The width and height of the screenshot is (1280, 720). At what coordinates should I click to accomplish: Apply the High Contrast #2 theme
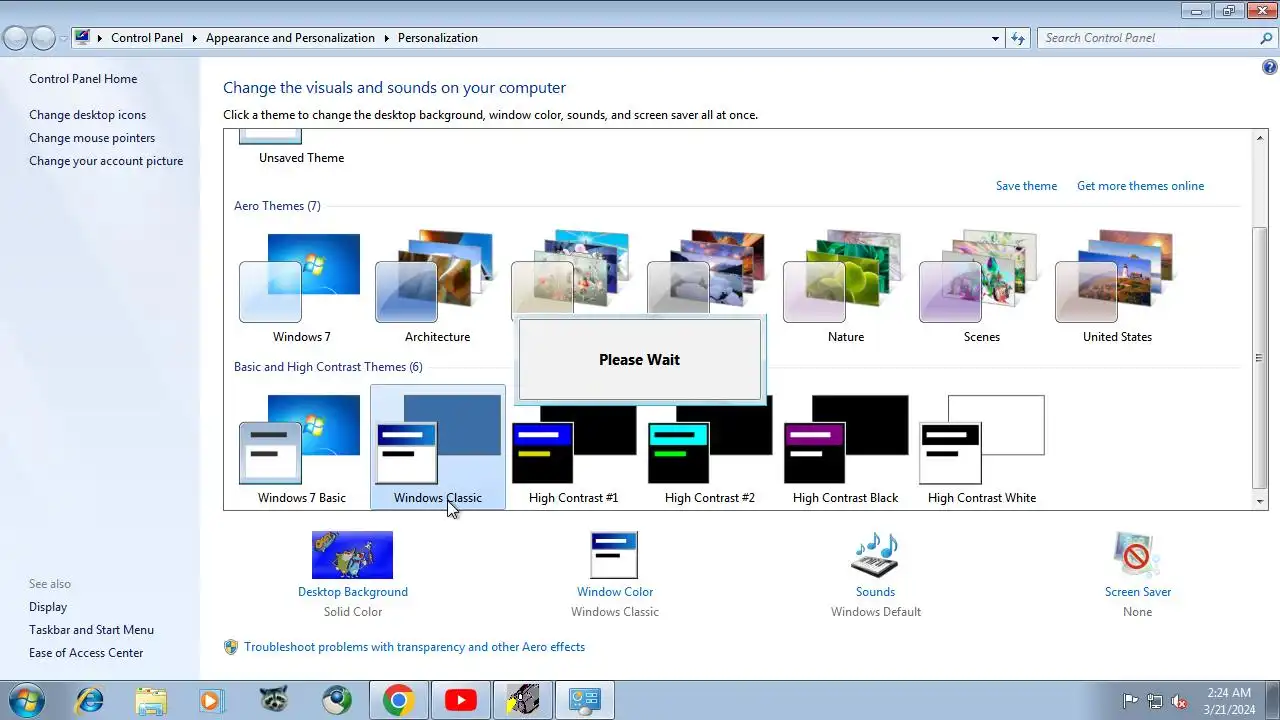tap(709, 447)
